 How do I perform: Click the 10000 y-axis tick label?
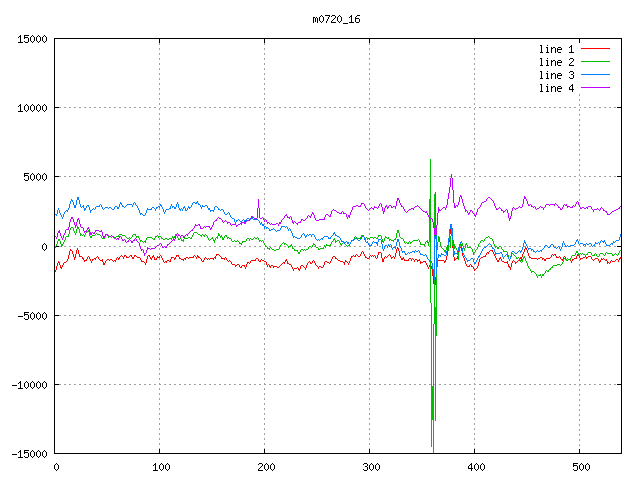point(30,108)
